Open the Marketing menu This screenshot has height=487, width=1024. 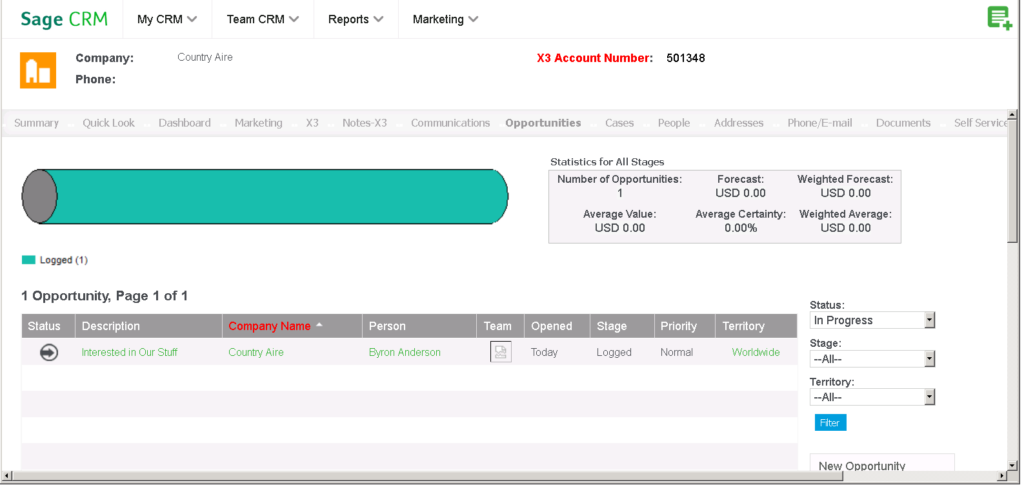(x=445, y=20)
